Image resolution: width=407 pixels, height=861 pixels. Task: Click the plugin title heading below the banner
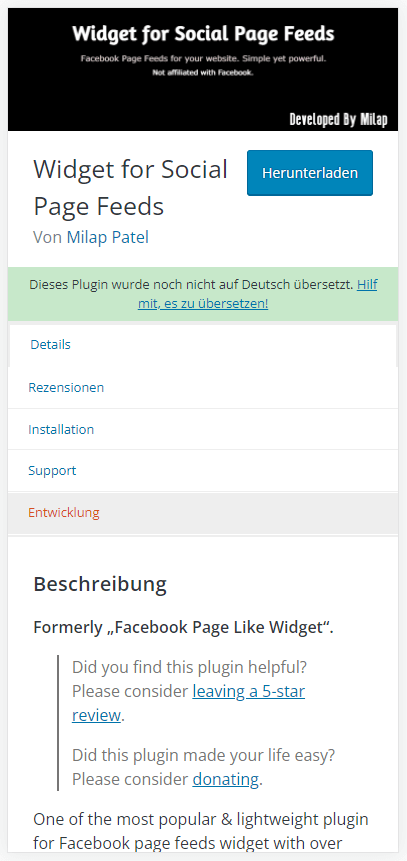click(131, 188)
